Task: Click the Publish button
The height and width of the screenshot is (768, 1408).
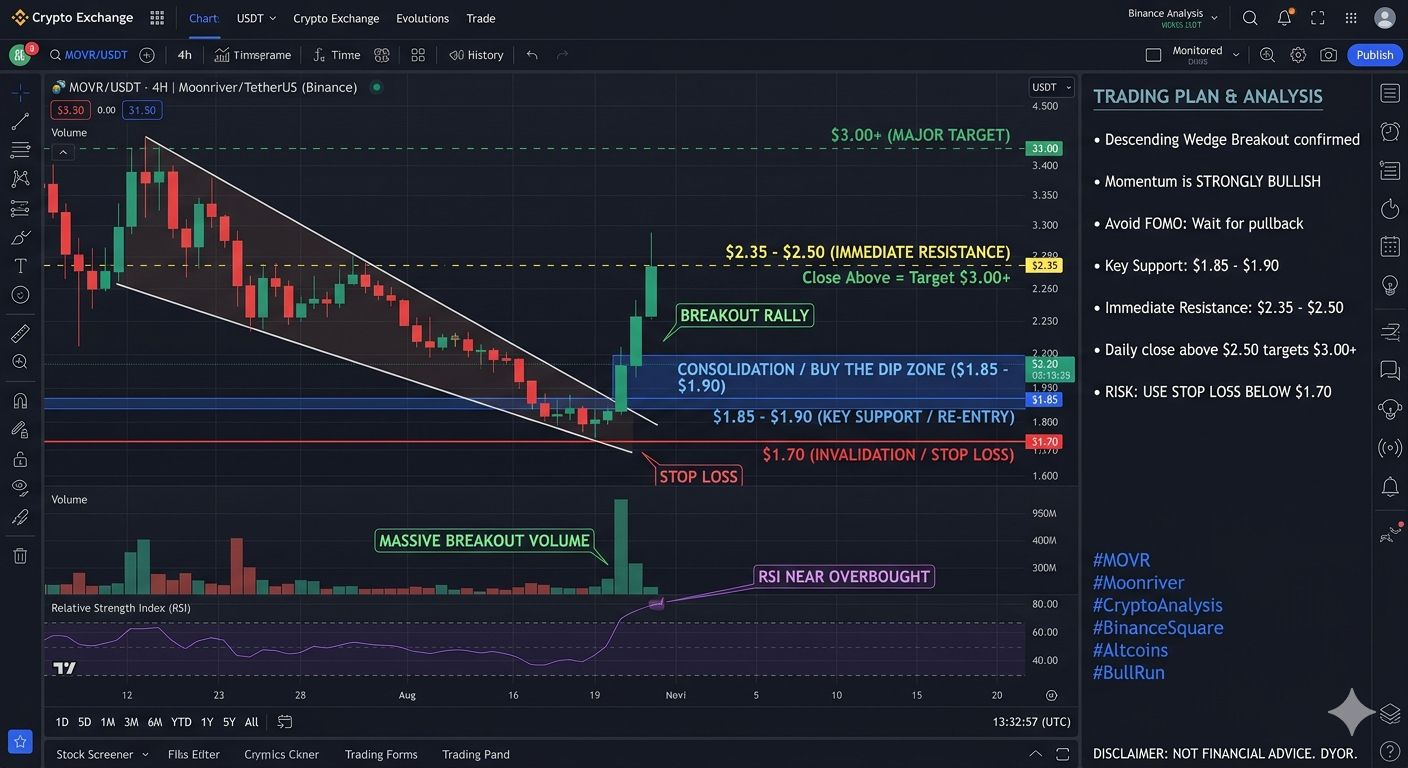Action: [1374, 55]
